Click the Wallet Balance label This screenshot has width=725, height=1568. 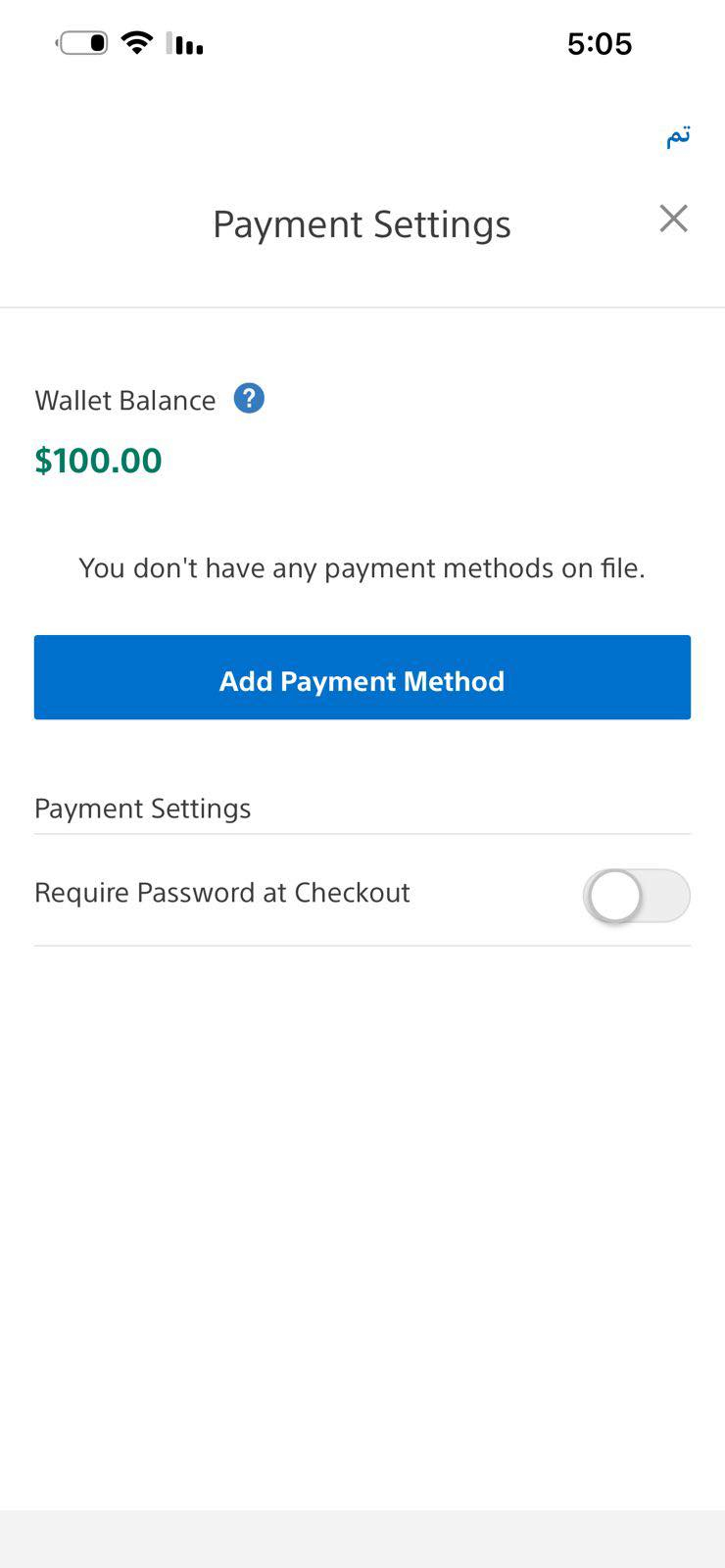point(125,401)
